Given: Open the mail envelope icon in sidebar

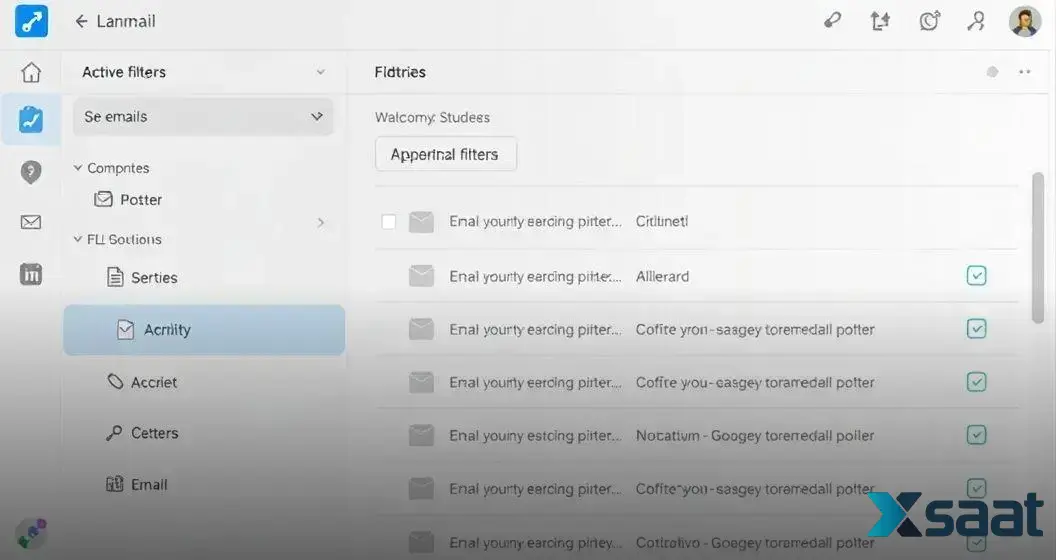Looking at the screenshot, I should point(31,222).
